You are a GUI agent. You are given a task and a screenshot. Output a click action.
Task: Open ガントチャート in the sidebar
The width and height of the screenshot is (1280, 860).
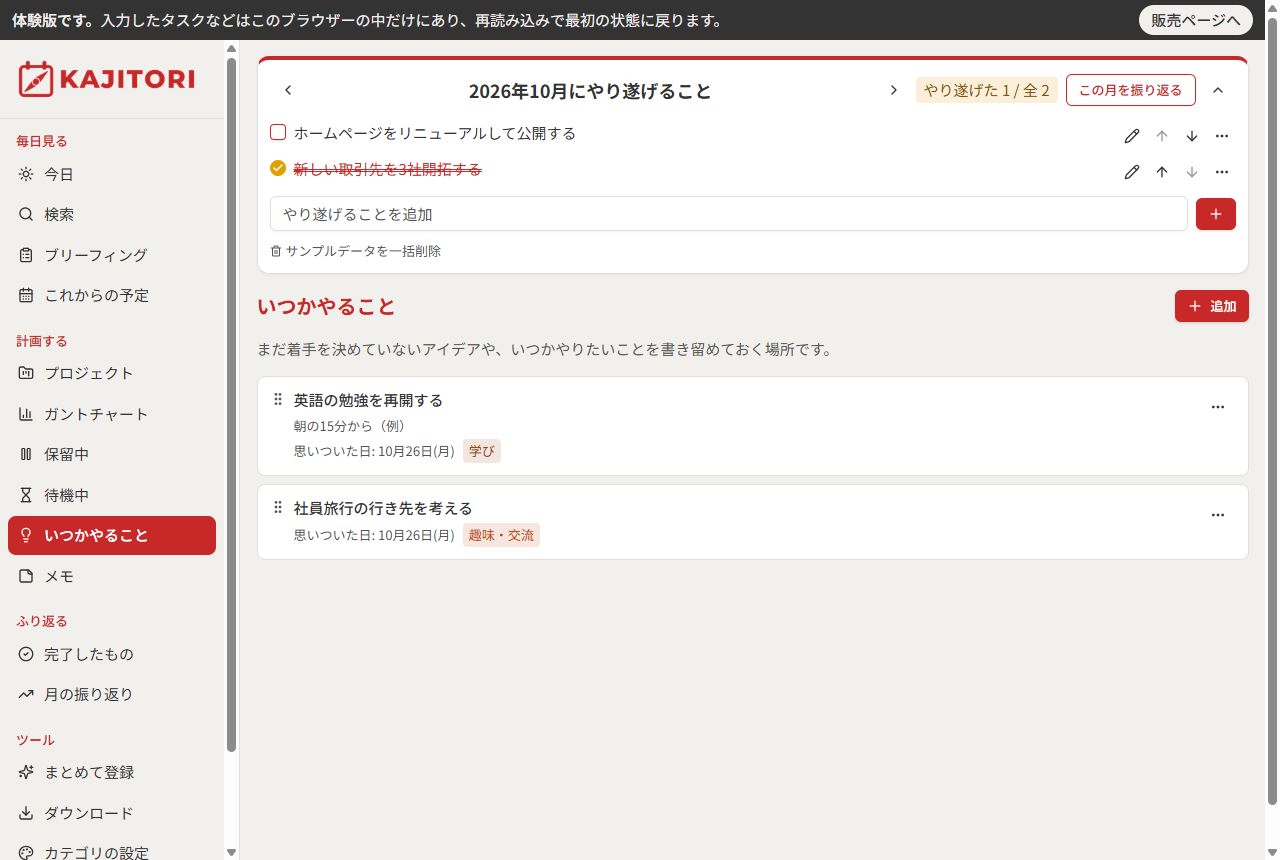point(112,414)
